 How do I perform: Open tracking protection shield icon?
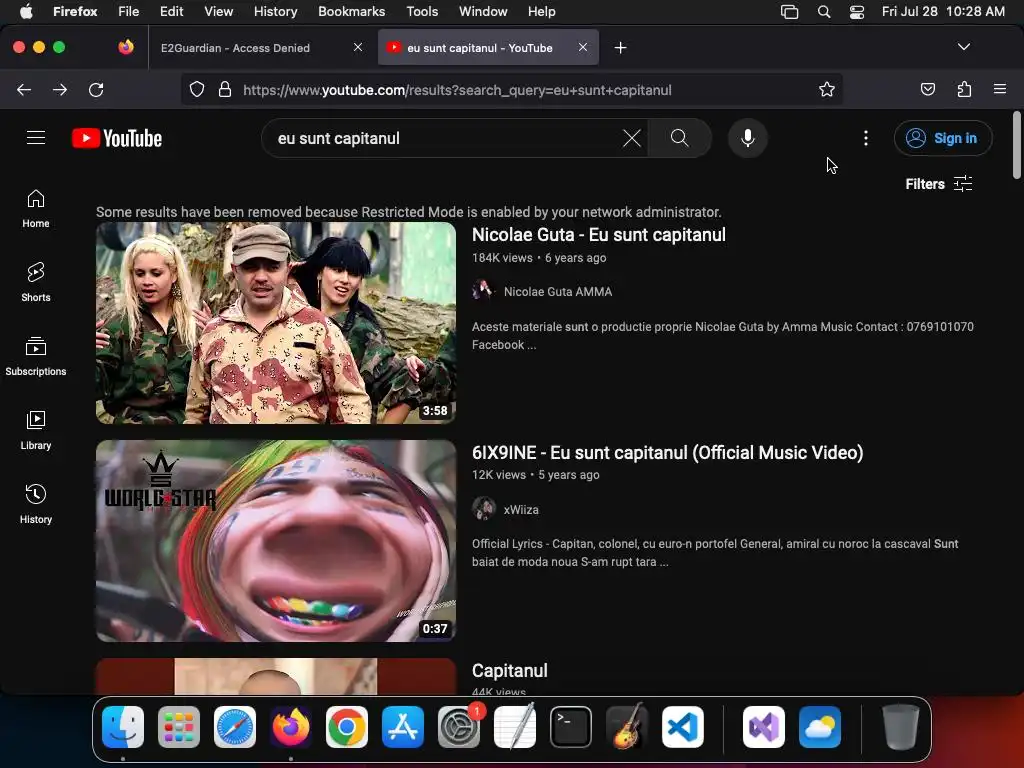pos(197,89)
